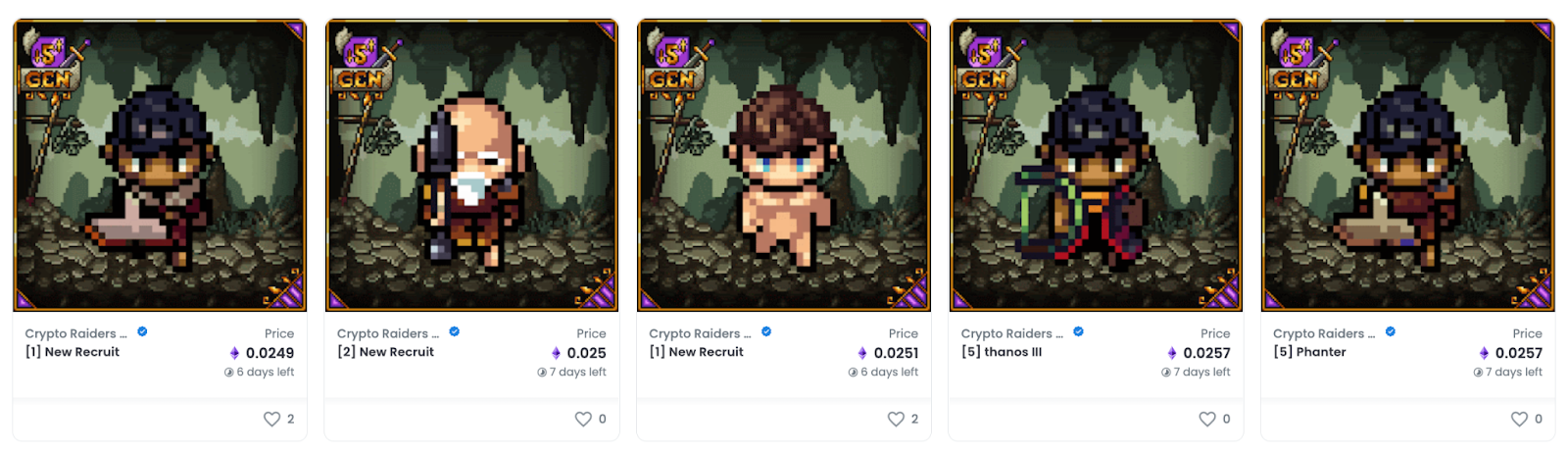Favorite the 0.0251 New Recruit listing
1568x453 pixels.
(x=896, y=419)
